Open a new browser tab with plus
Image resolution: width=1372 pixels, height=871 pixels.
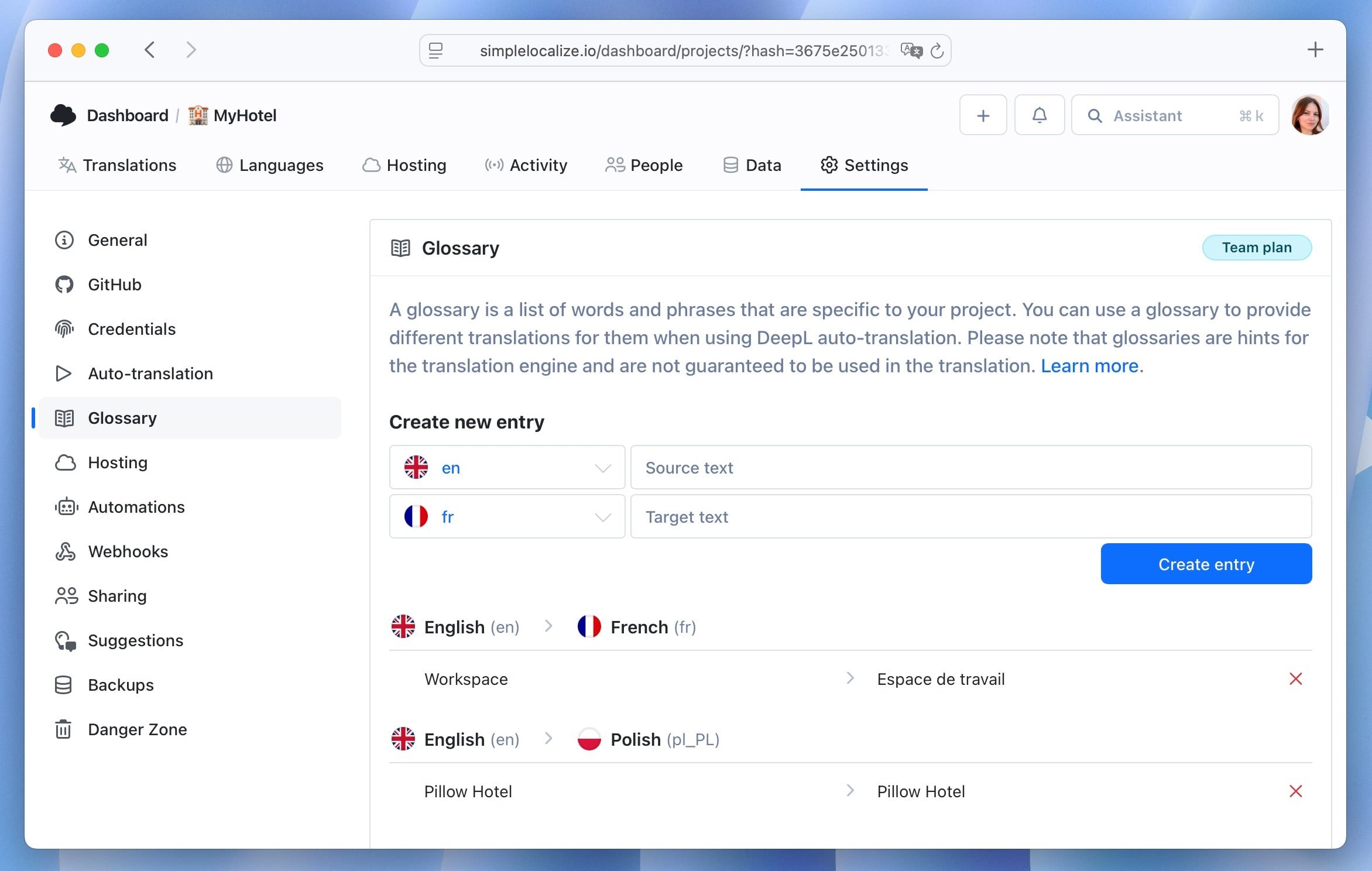[1315, 50]
